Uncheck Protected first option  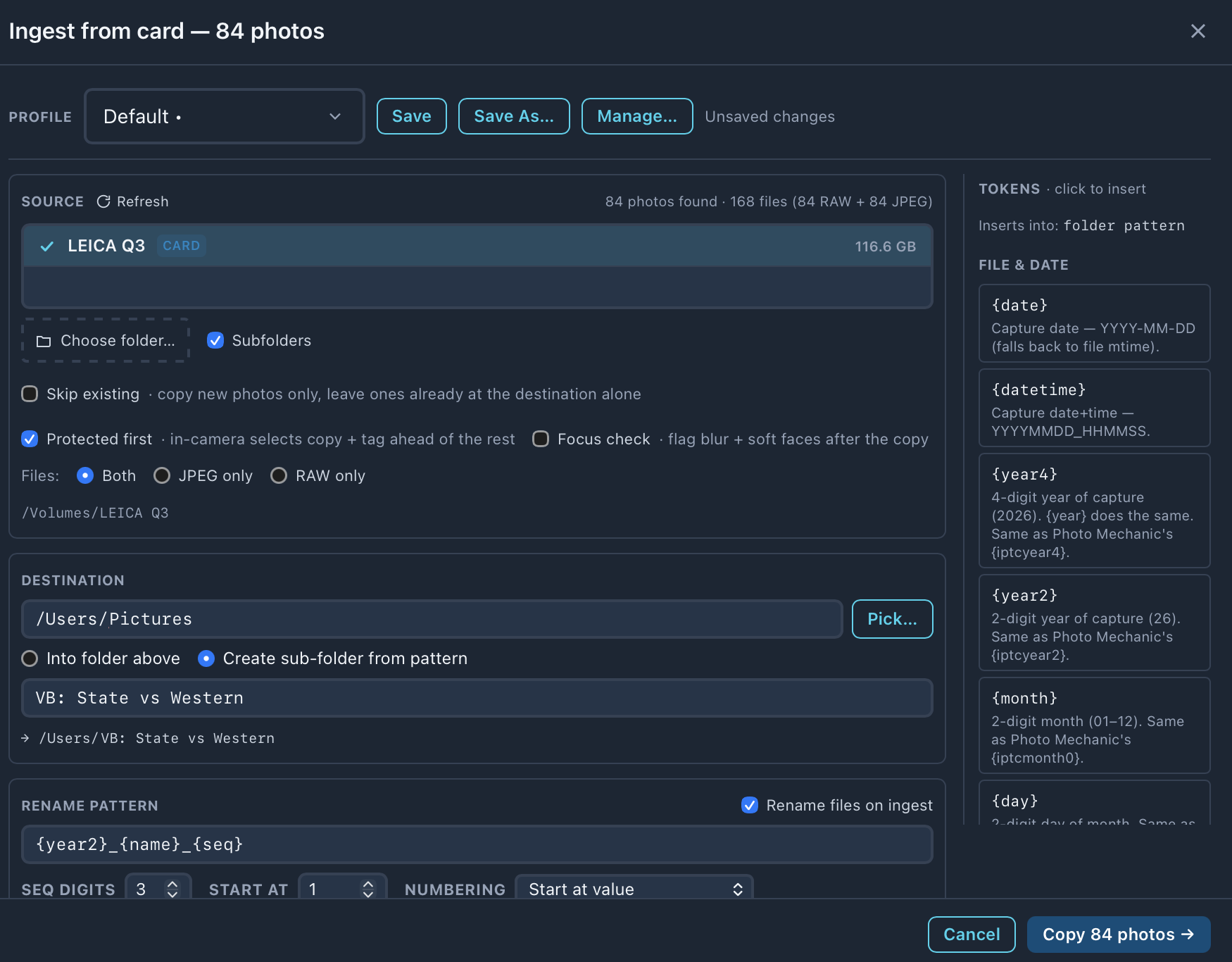tap(30, 439)
